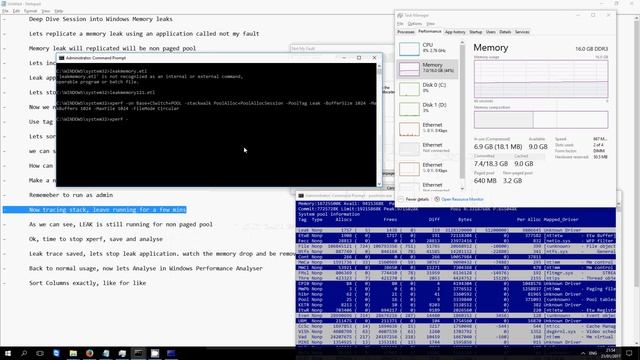
Task: Click the Memory usage graph
Action: (x=541, y=79)
